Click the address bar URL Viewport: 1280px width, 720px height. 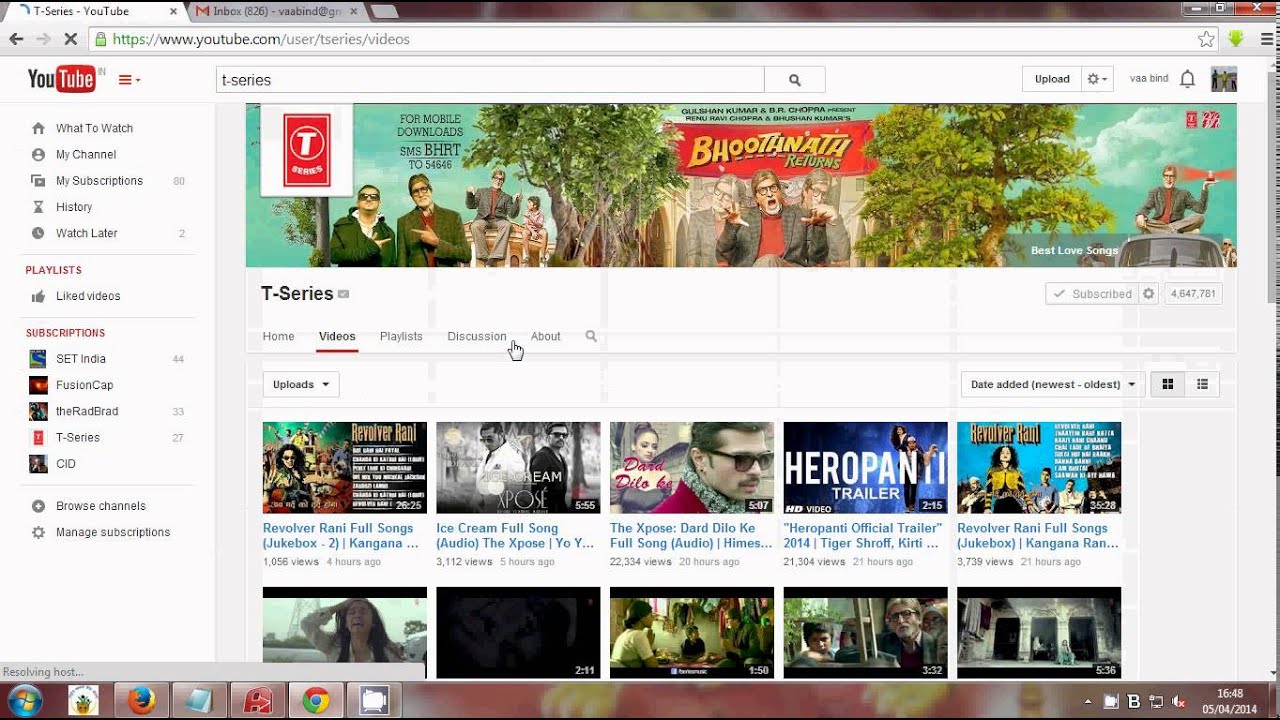point(260,39)
